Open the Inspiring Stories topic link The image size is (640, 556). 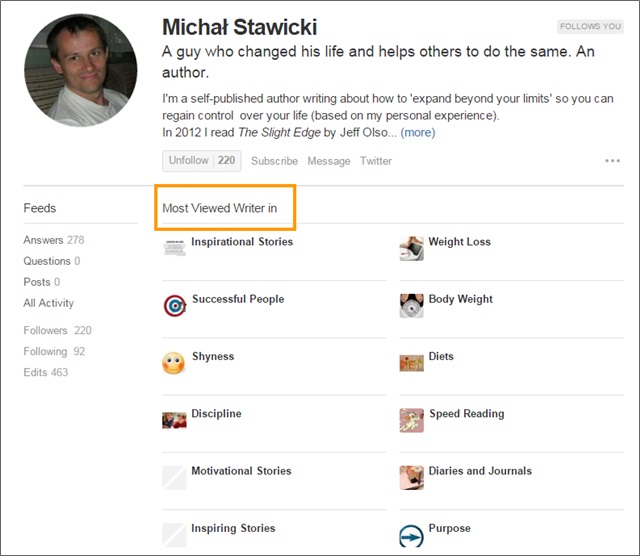(233, 528)
